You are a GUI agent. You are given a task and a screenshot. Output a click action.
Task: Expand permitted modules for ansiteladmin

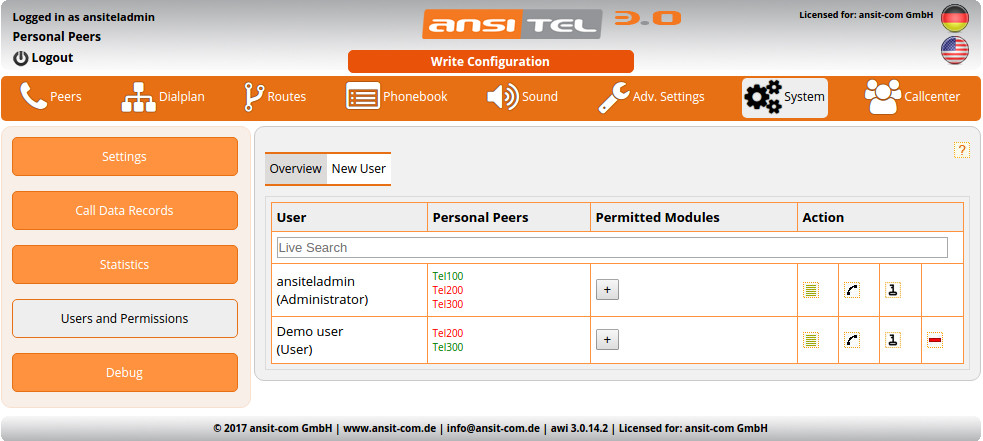[607, 290]
